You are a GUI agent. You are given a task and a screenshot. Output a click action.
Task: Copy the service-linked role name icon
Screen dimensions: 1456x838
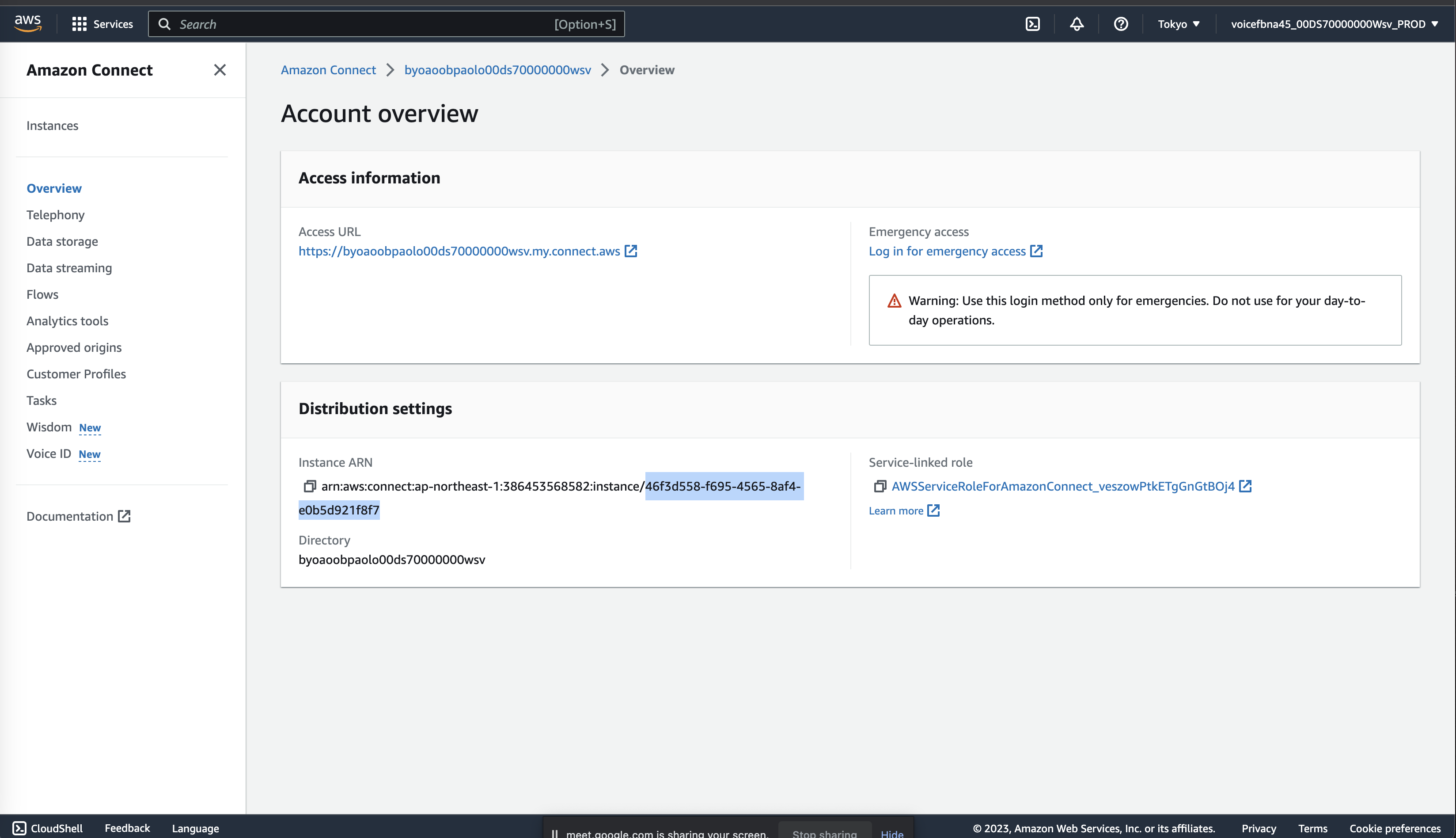[x=880, y=486]
